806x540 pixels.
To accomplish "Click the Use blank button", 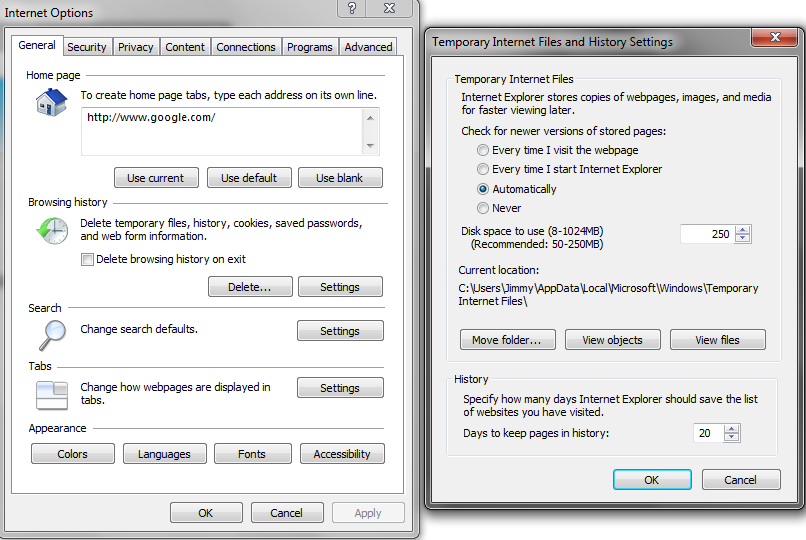I will [x=340, y=178].
